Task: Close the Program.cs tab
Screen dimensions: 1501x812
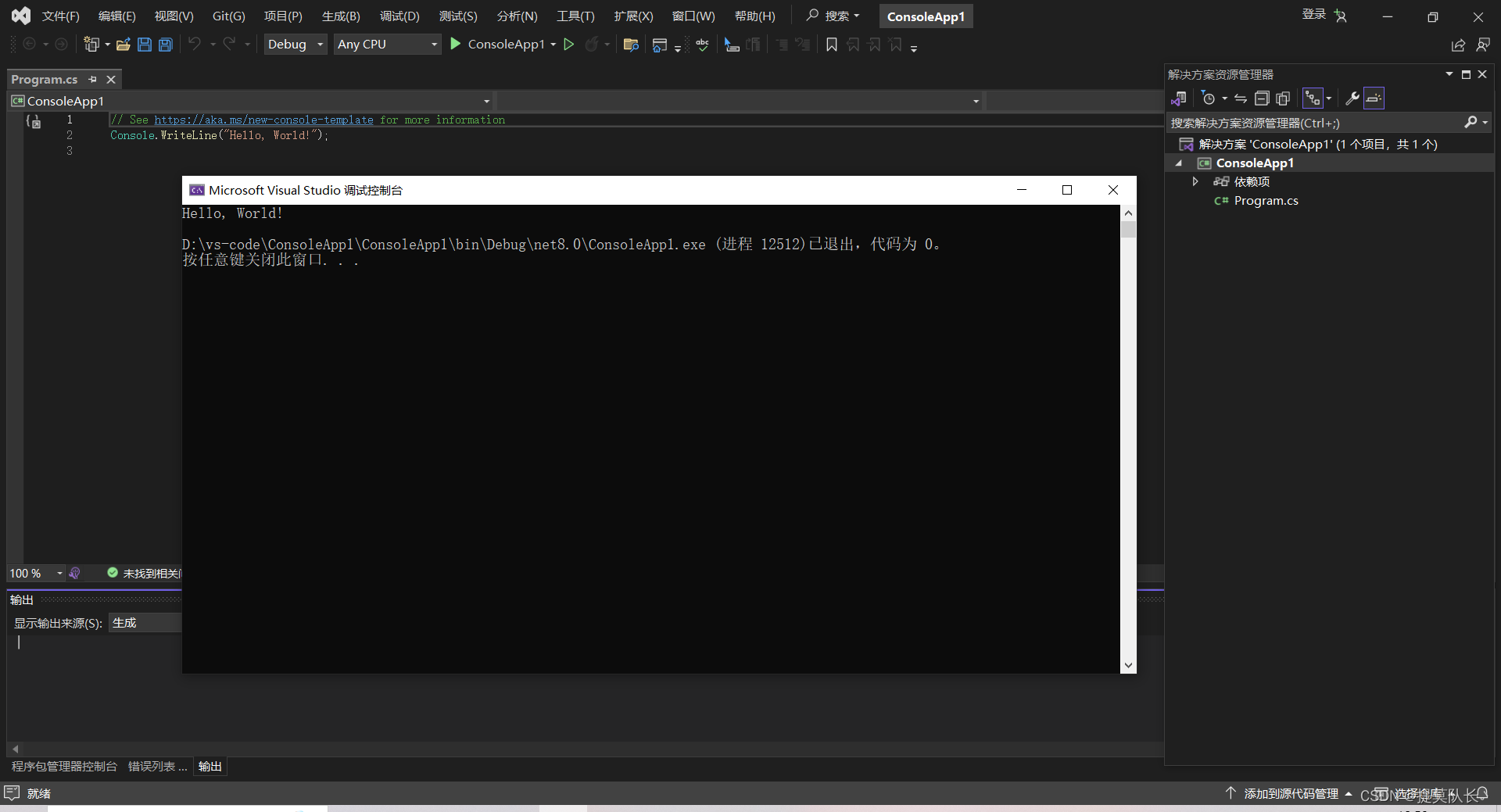Action: point(111,80)
